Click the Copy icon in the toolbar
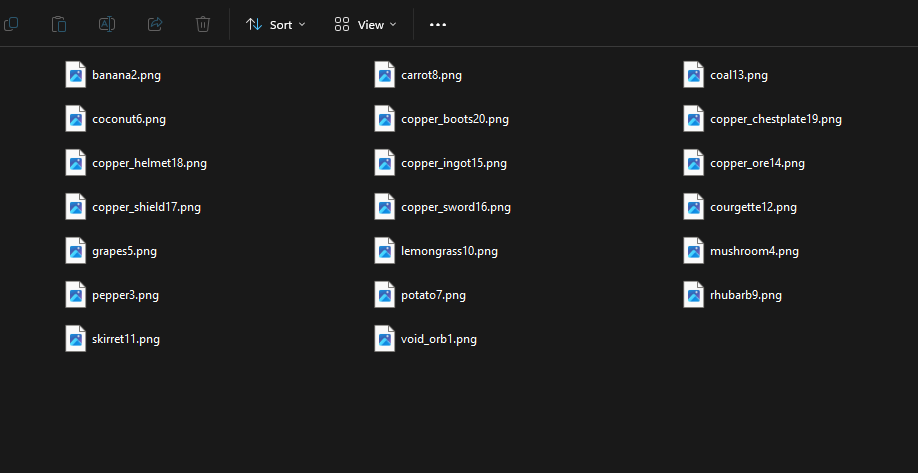Viewport: 918px width, 473px height. point(11,24)
